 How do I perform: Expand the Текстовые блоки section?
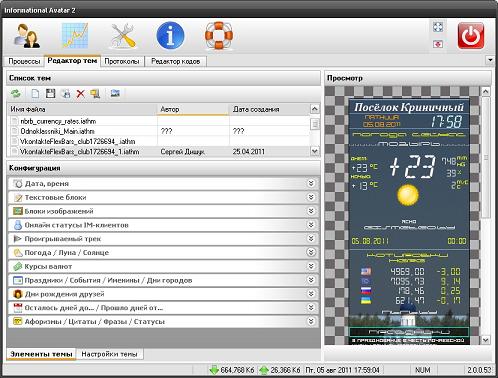pos(311,197)
